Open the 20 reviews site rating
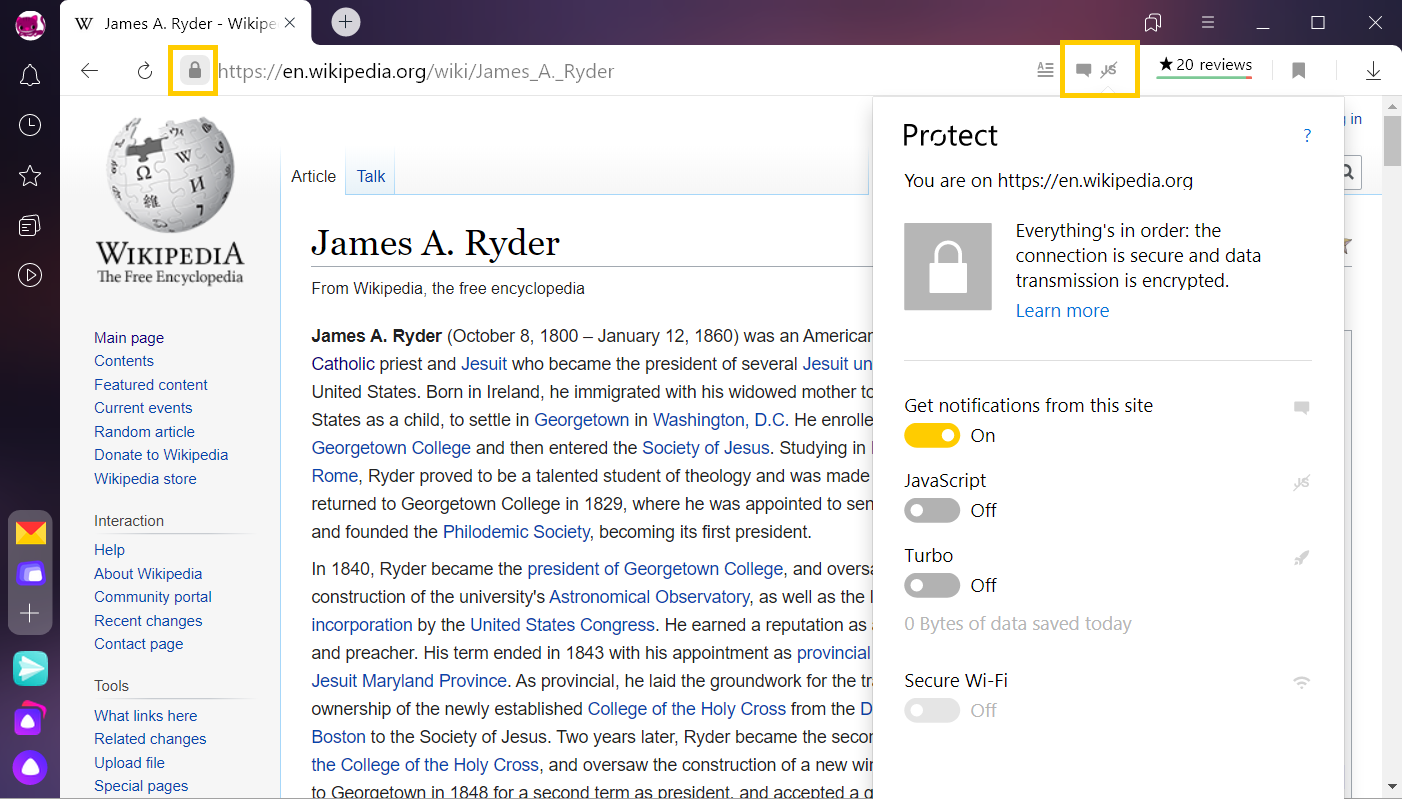The height and width of the screenshot is (799, 1402). [x=1204, y=66]
